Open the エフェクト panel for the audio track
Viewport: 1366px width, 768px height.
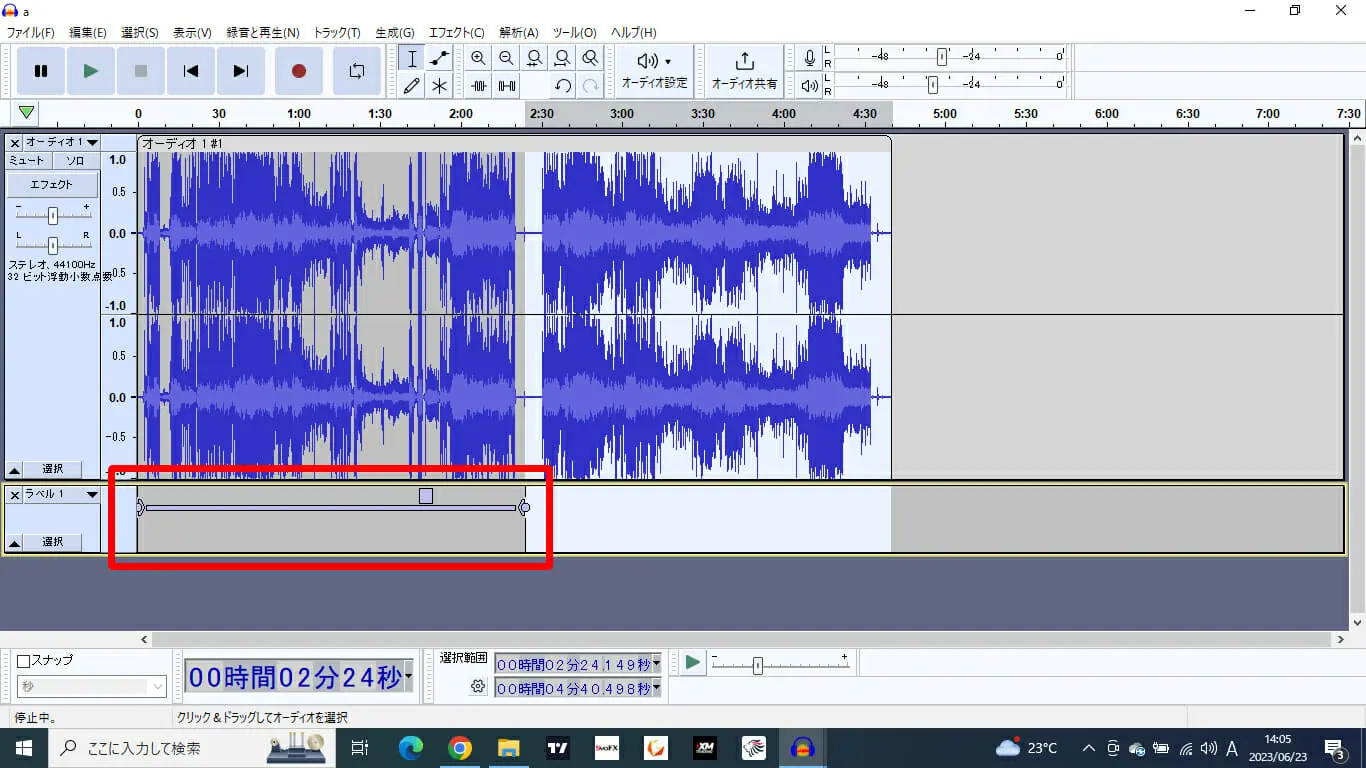coord(52,185)
